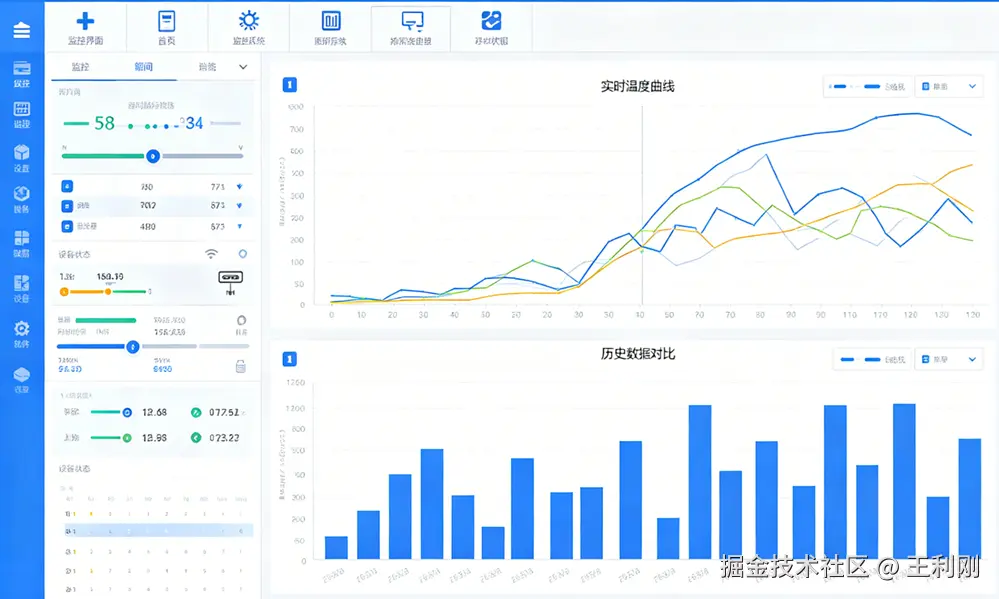Click the black device connector icon
The width and height of the screenshot is (999, 599).
coord(231,281)
